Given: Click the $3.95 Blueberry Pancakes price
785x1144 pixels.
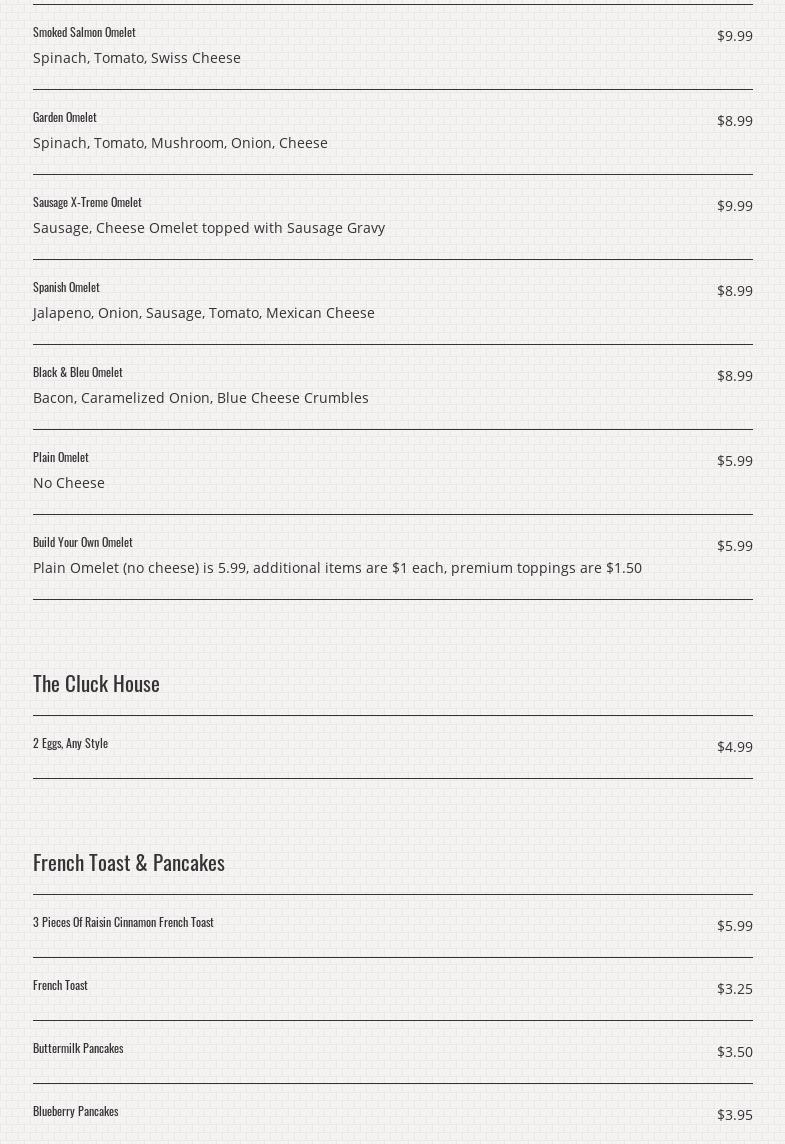Looking at the screenshot, I should click(734, 1115).
